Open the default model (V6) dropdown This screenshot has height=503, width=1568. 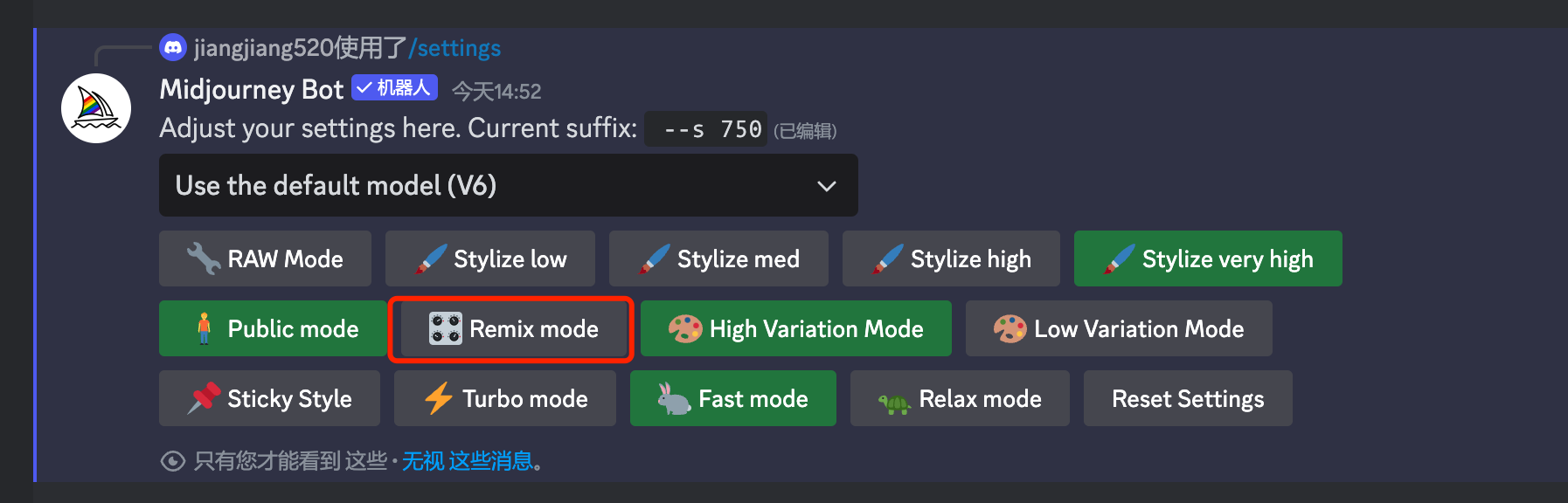[507, 185]
